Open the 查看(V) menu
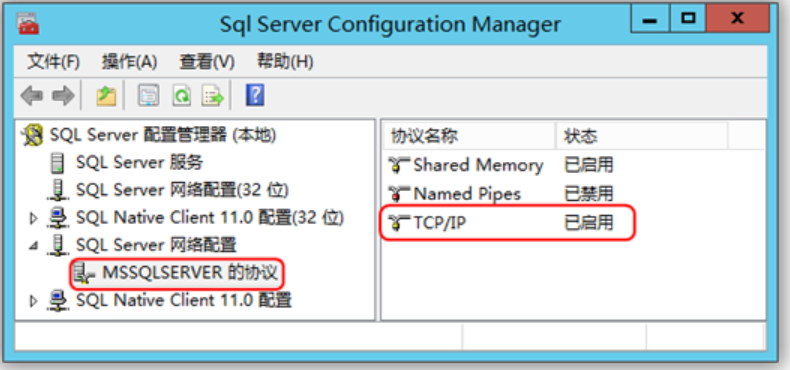This screenshot has width=790, height=370. [207, 63]
